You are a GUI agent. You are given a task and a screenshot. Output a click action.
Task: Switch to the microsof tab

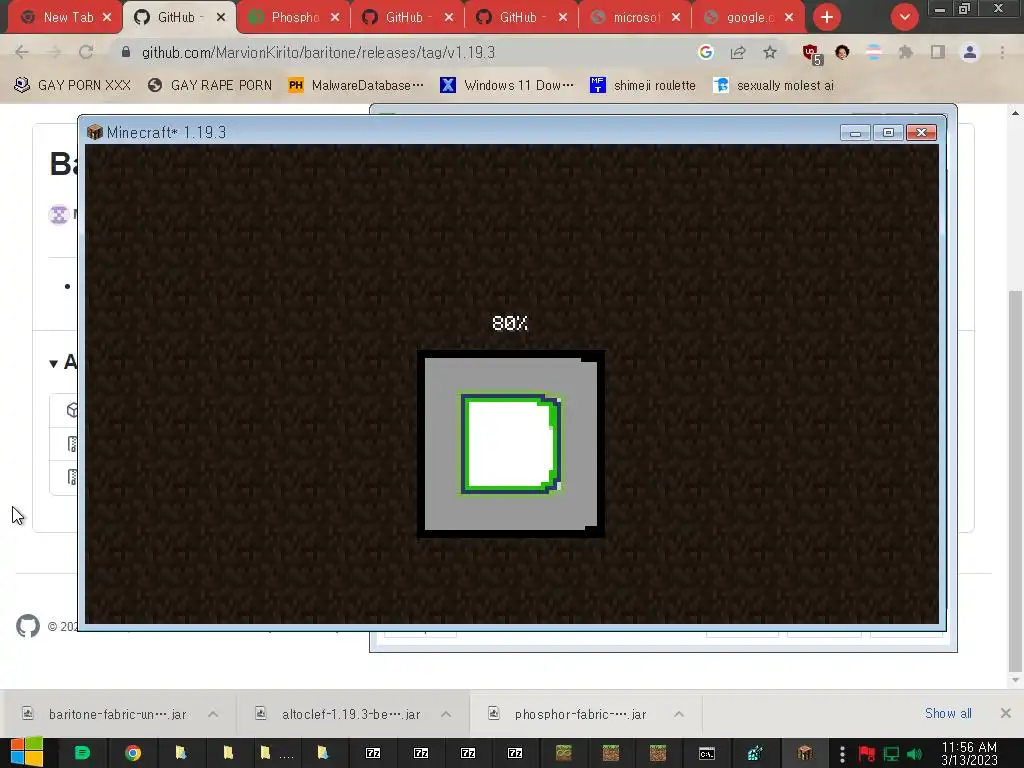coord(635,17)
